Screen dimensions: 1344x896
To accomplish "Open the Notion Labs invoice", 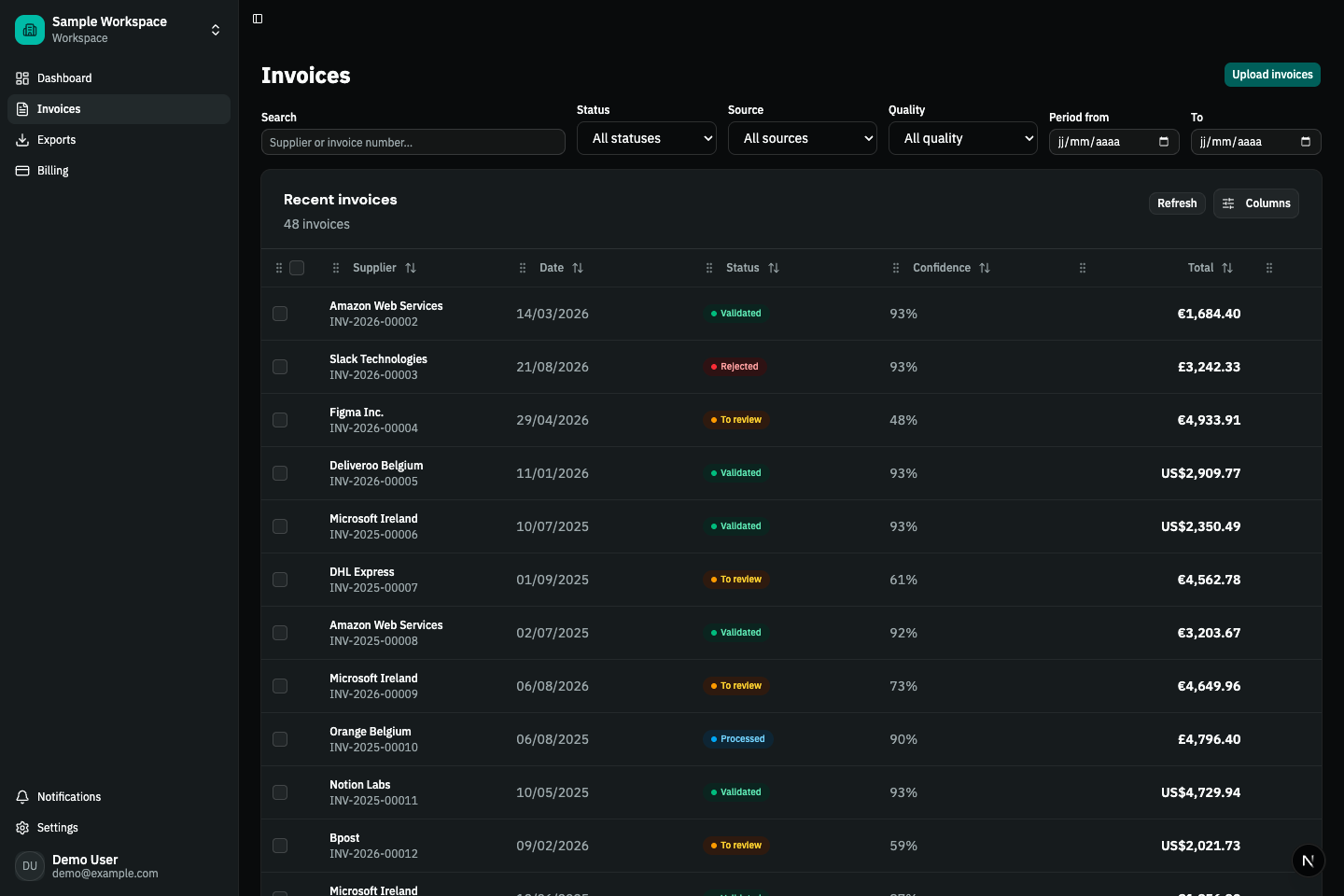I will point(791,792).
